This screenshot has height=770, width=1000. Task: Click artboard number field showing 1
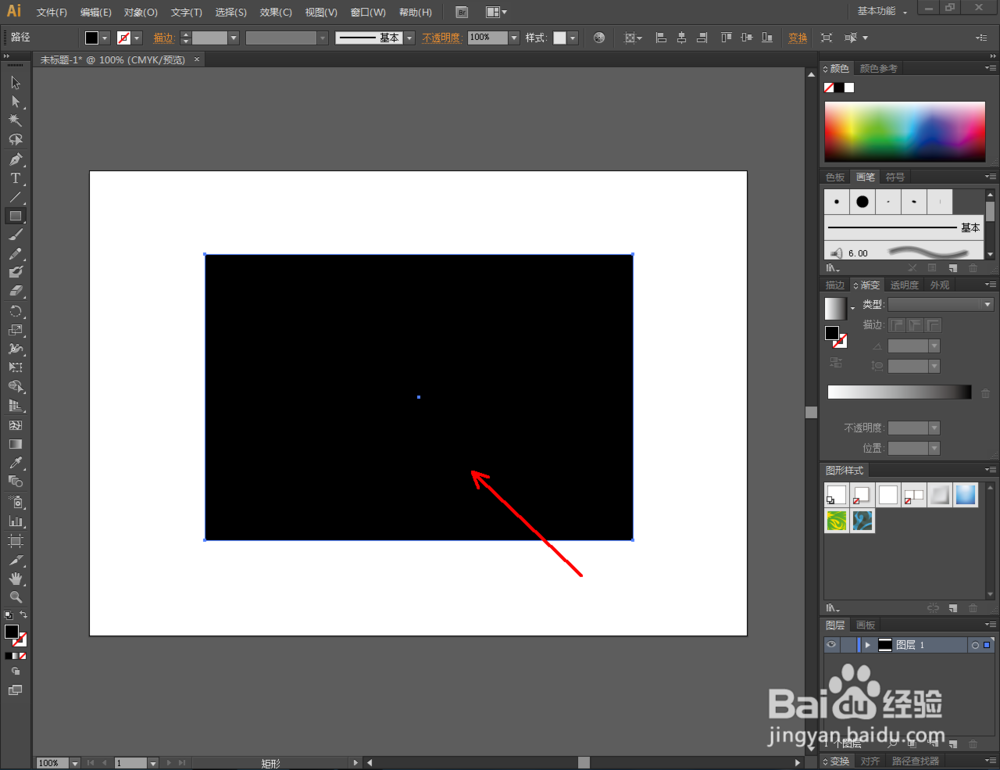pyautogui.click(x=131, y=763)
